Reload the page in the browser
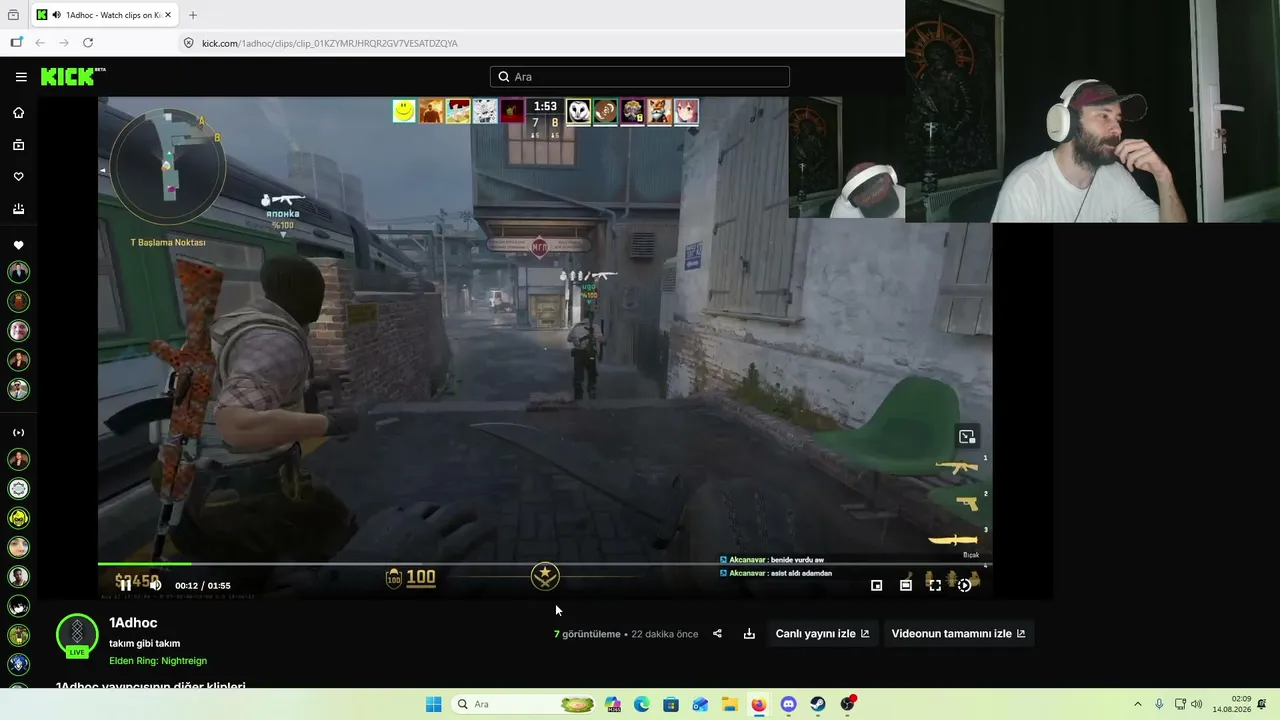This screenshot has width=1280, height=720. 88,43
